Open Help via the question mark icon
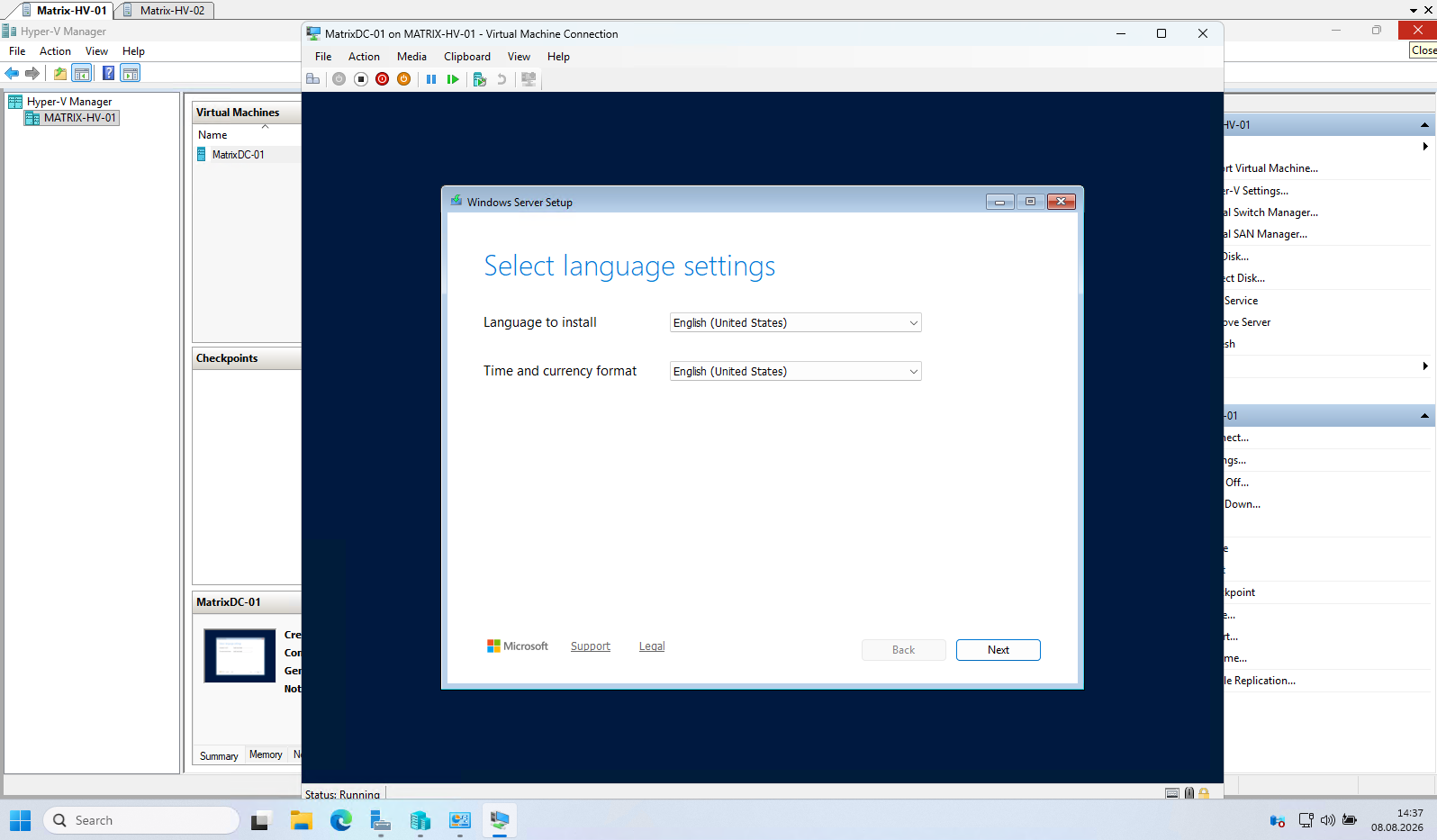1437x840 pixels. [x=108, y=73]
